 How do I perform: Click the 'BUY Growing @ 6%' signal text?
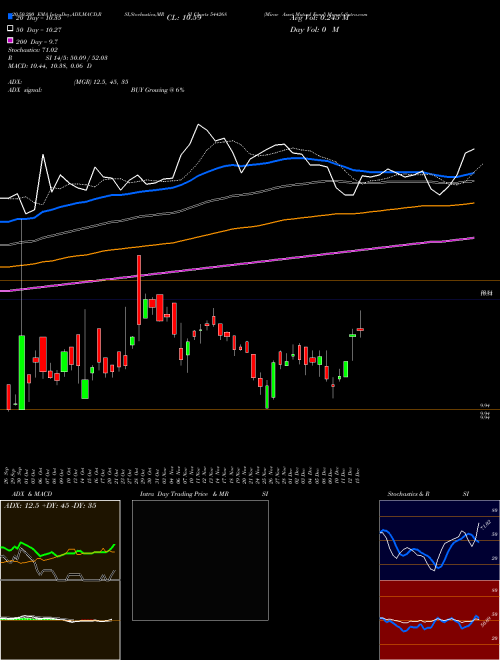157,90
